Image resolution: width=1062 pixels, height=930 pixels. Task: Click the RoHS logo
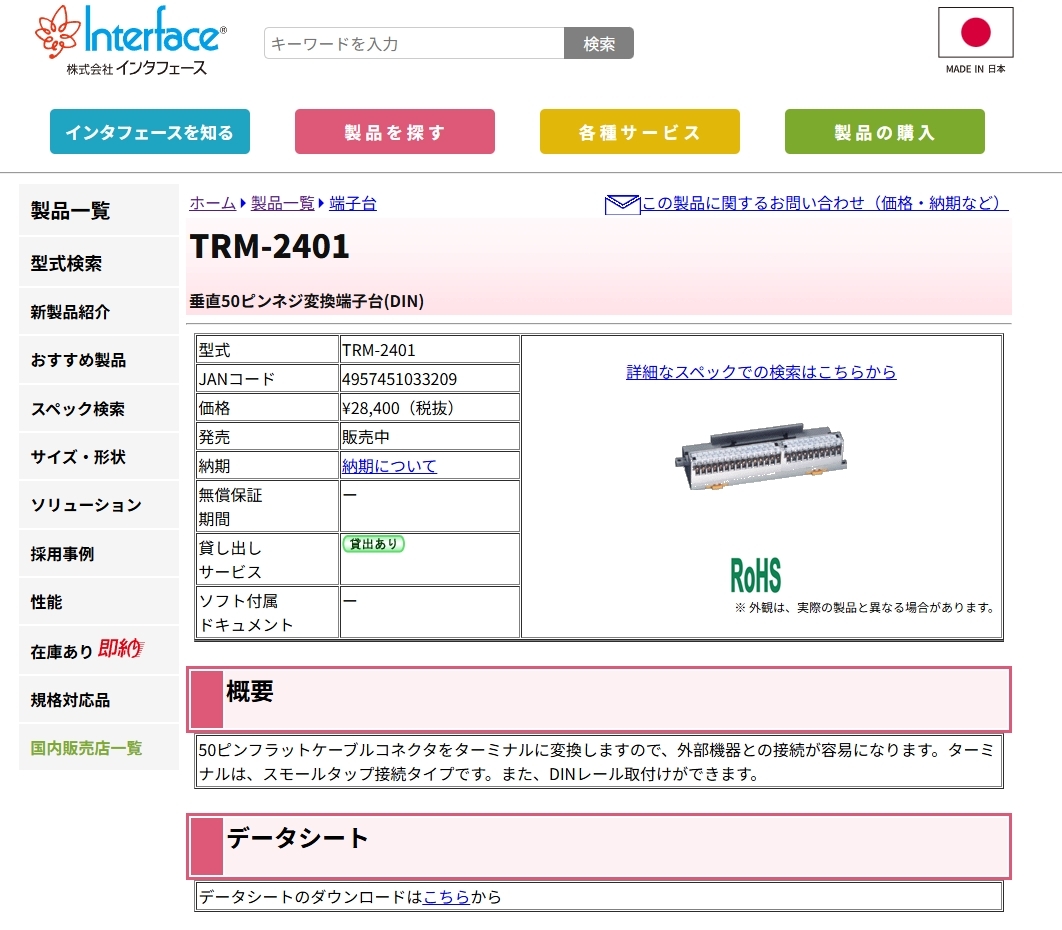(x=755, y=576)
